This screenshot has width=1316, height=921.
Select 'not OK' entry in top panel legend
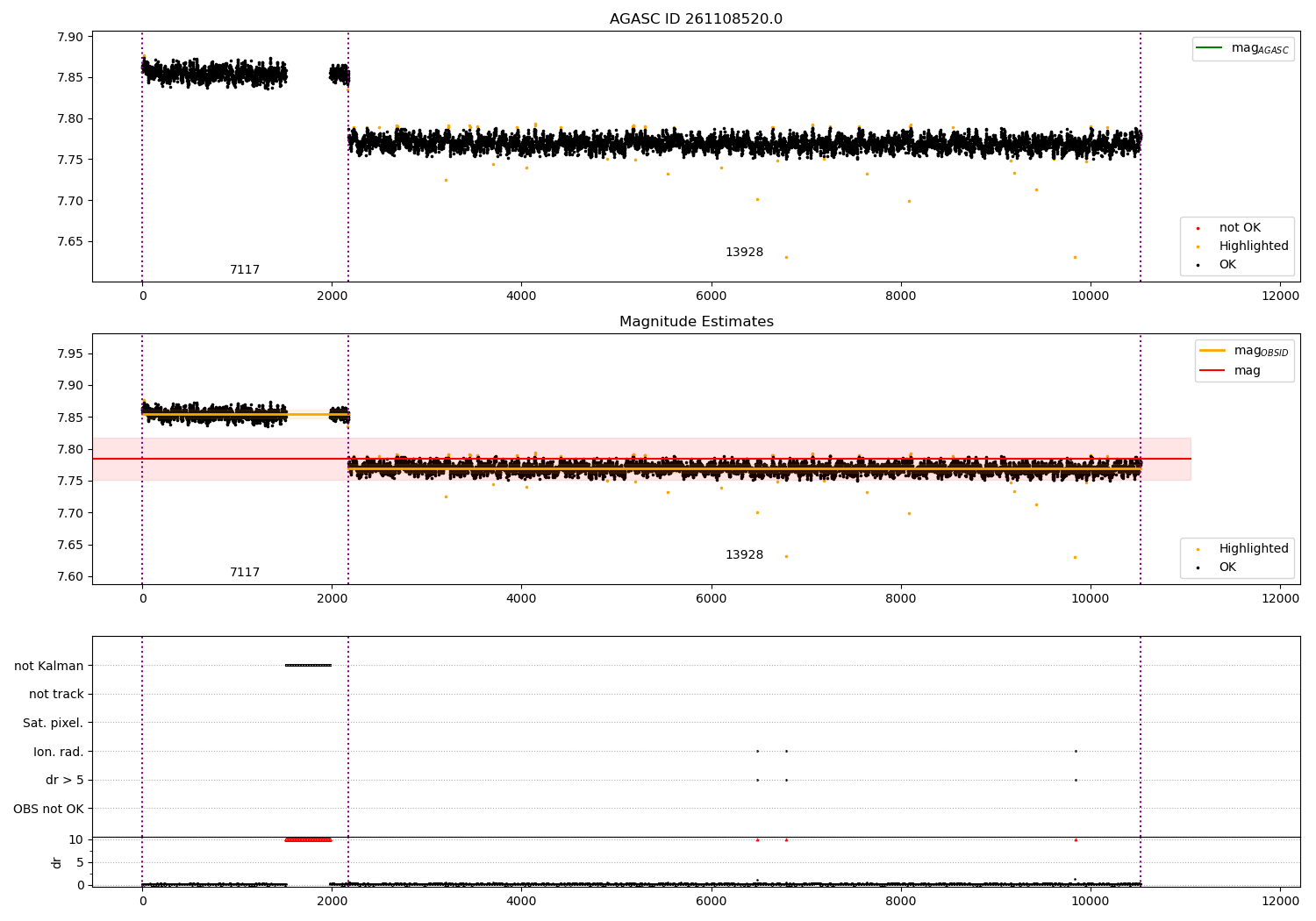[x=1240, y=228]
